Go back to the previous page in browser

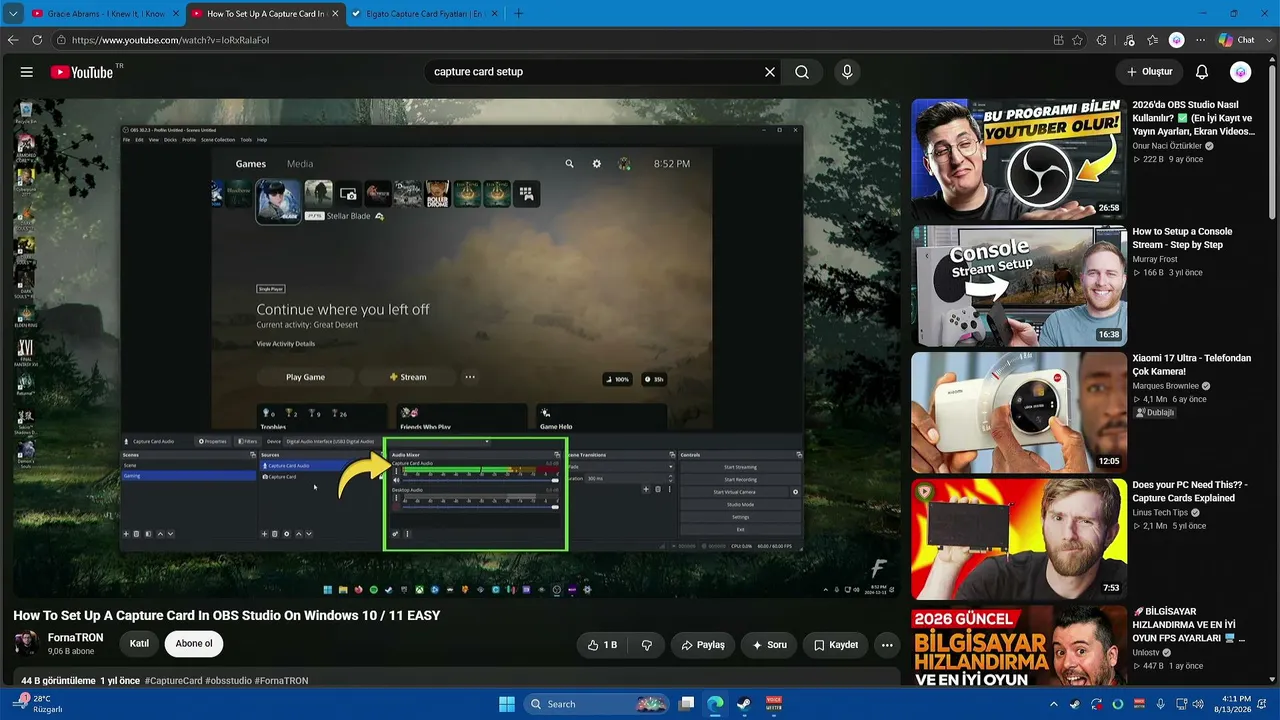(x=13, y=40)
